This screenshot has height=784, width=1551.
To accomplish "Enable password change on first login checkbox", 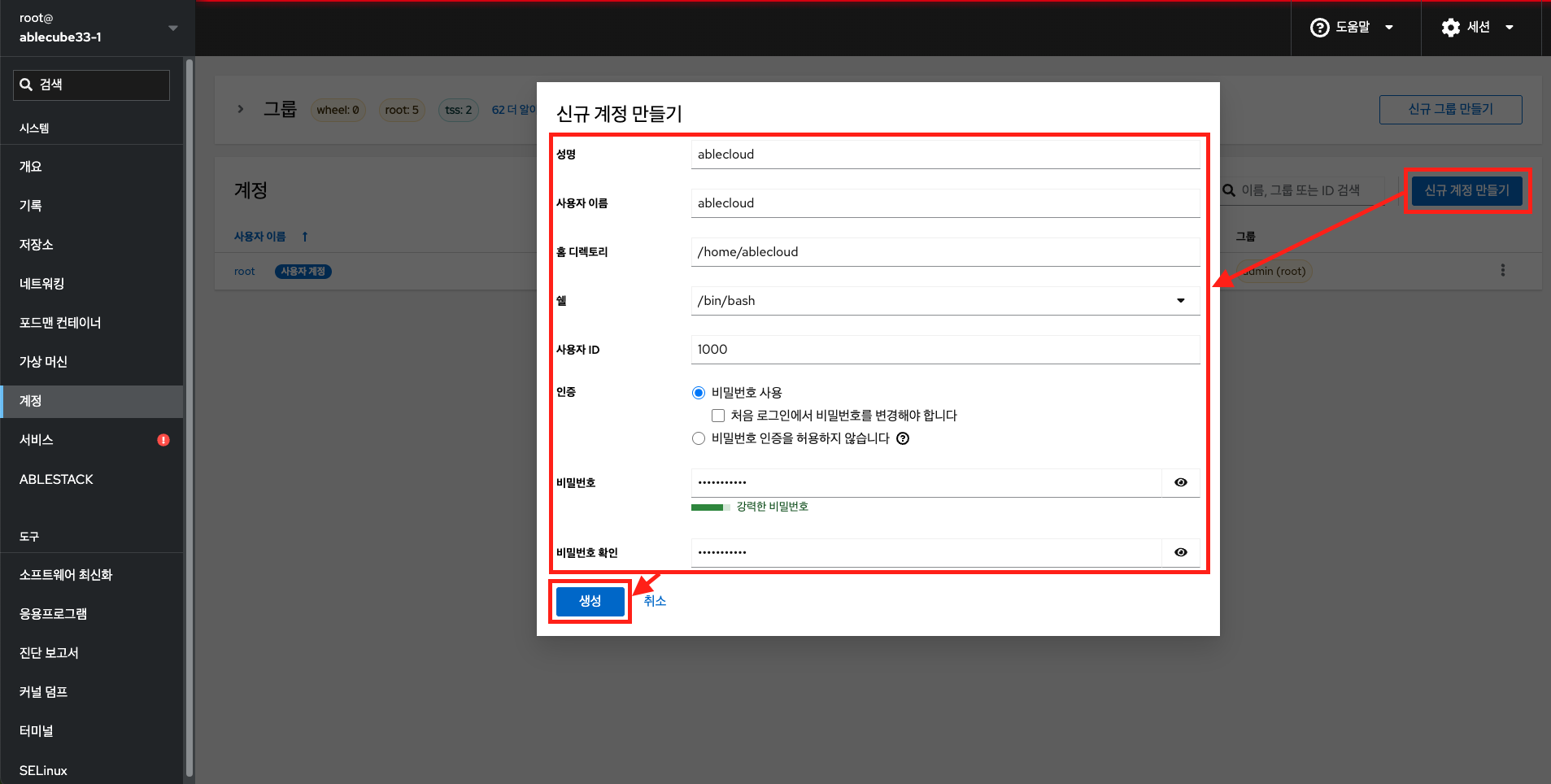I will (718, 416).
